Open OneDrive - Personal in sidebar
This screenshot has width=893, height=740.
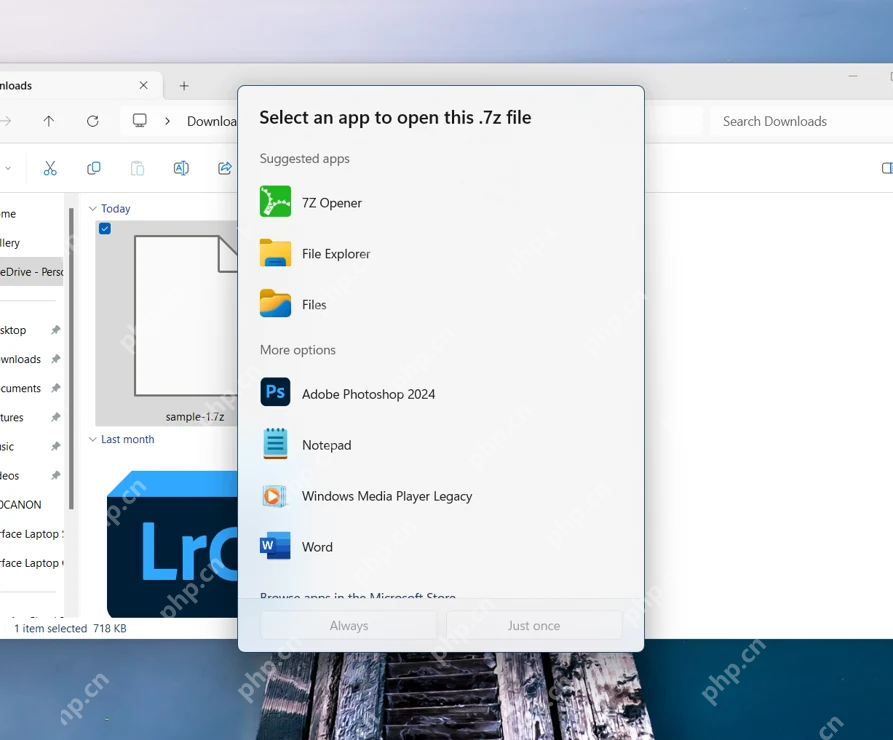[x=31, y=272]
